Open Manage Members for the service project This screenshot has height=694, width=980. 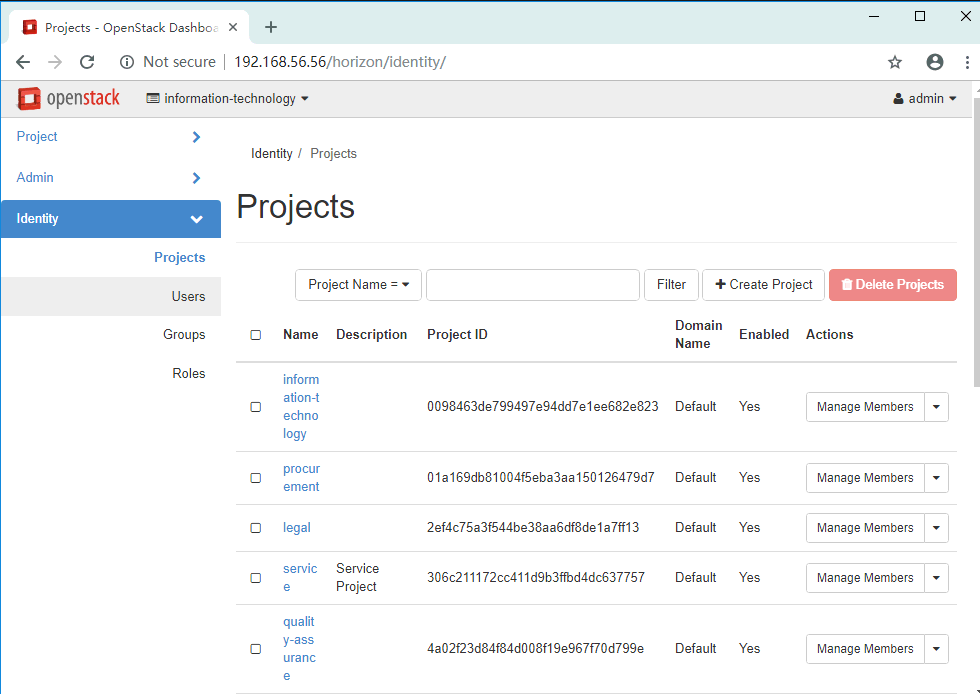[x=865, y=578]
